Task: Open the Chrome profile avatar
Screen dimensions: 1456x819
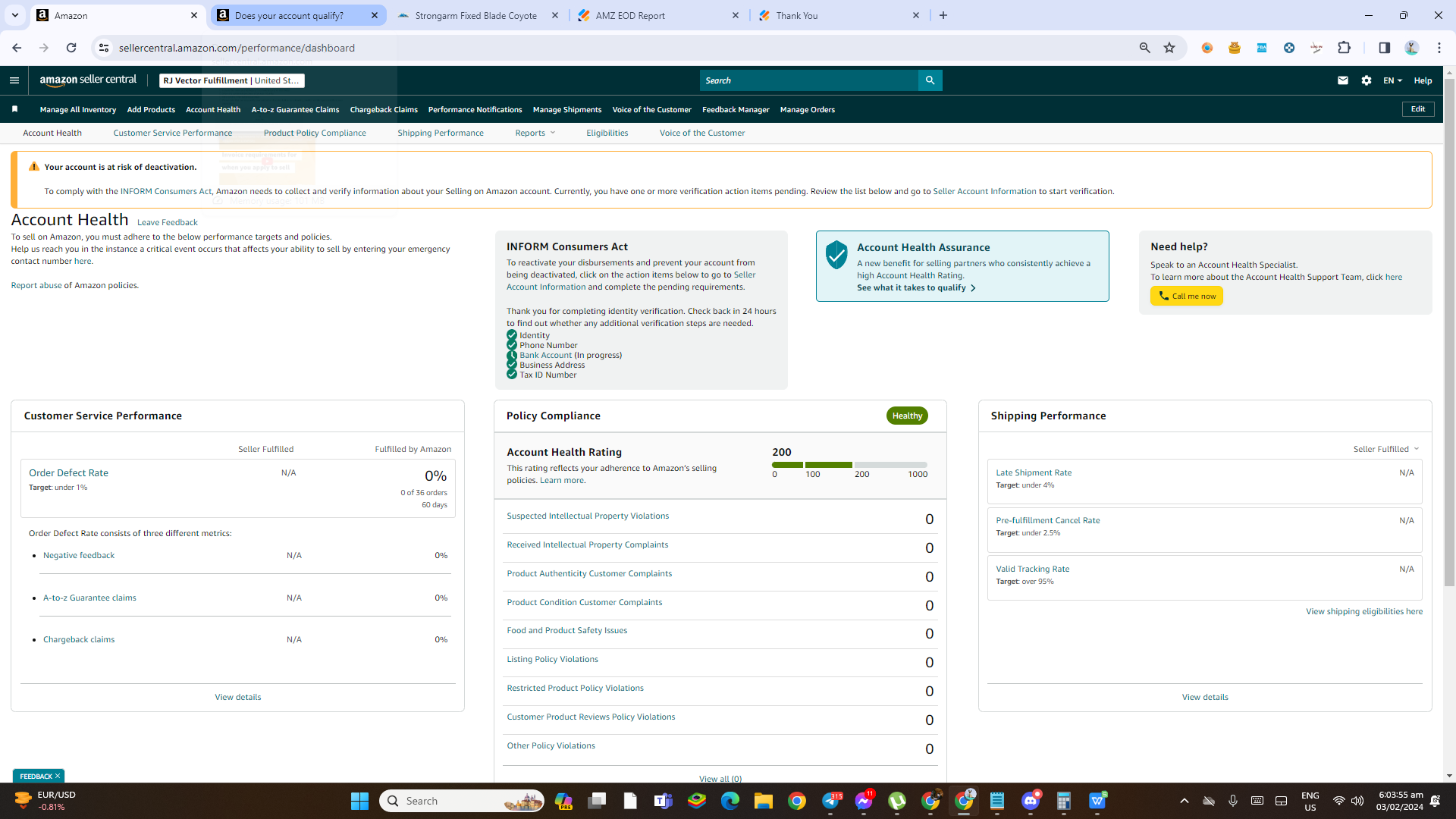Action: 1411,48
